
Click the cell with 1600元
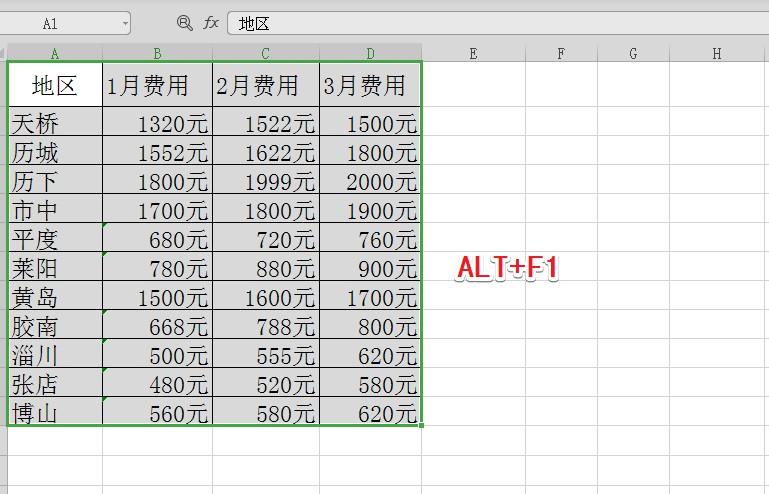click(x=266, y=295)
